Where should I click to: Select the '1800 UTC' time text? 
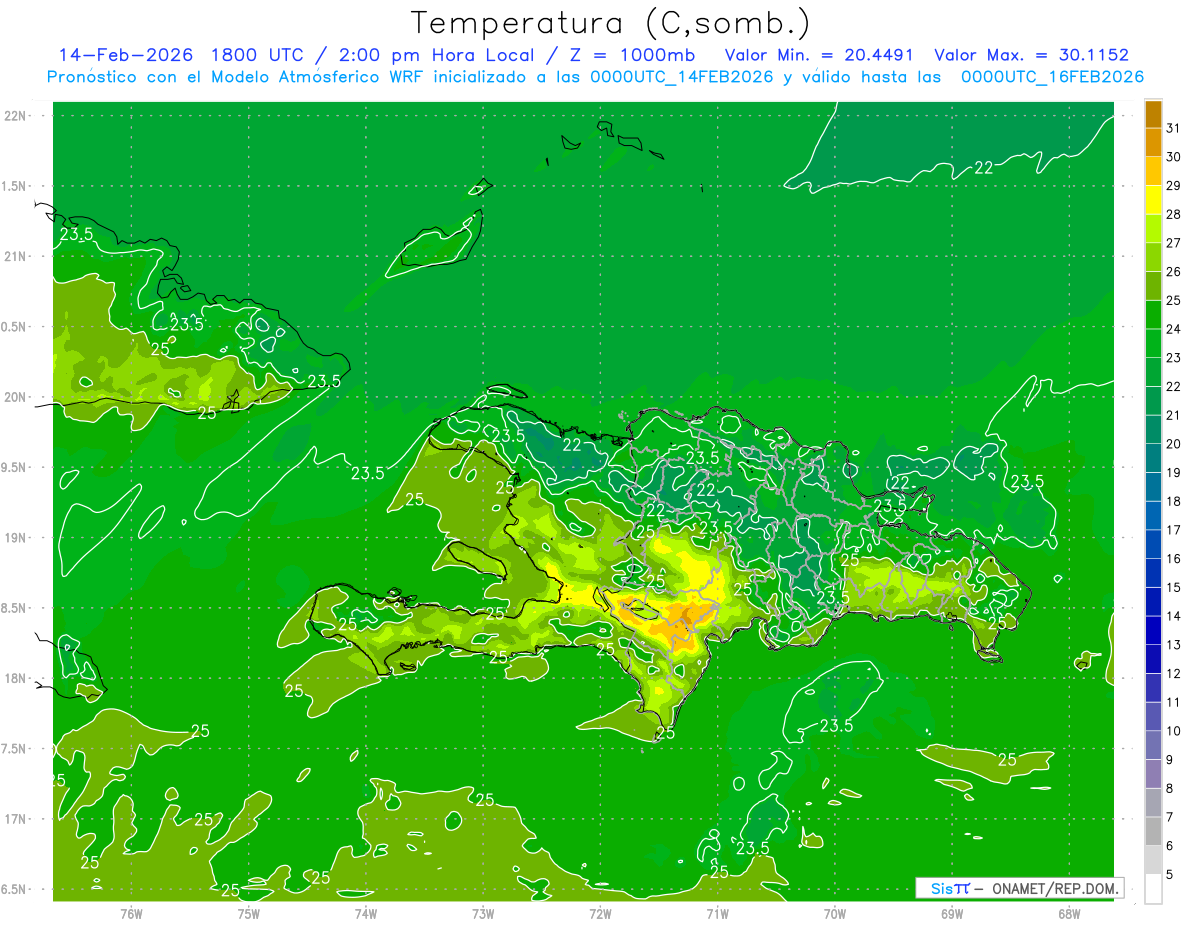pos(260,55)
